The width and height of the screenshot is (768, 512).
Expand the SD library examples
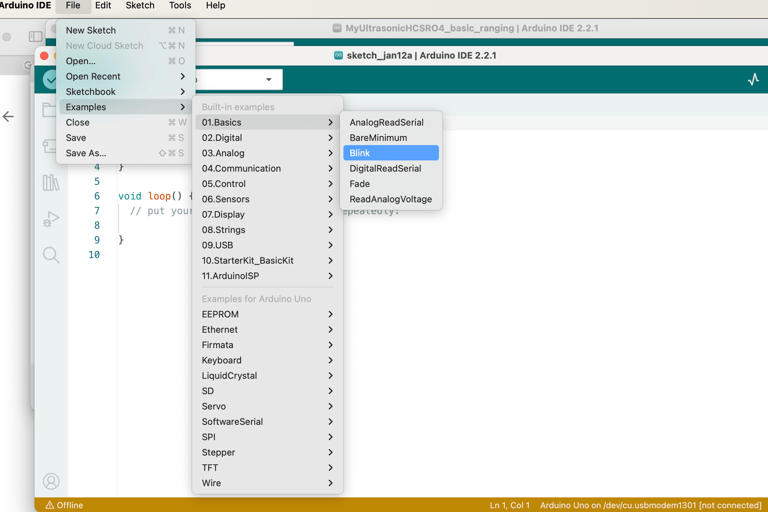[x=267, y=391]
